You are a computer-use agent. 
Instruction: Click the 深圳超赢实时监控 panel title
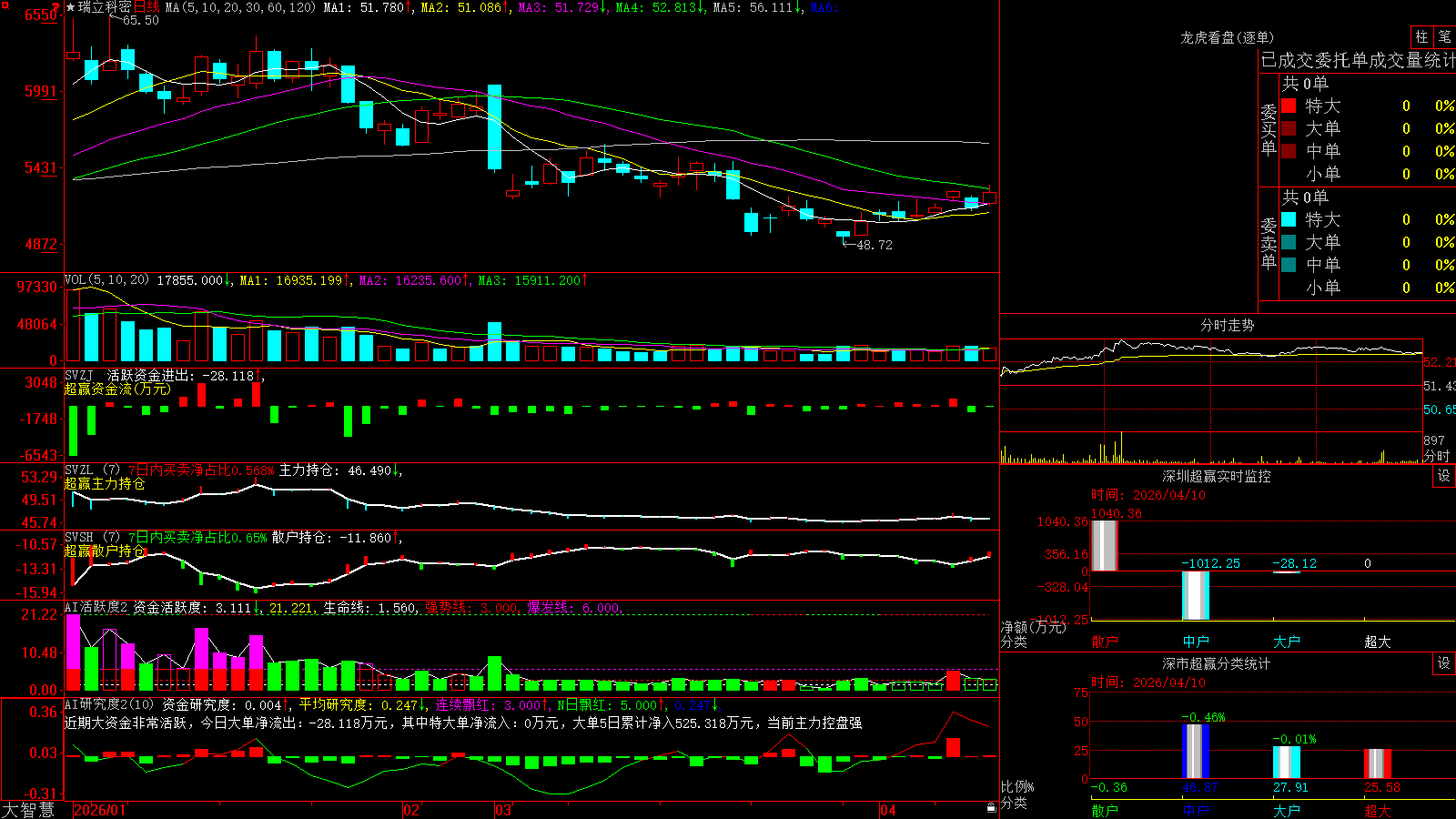tap(1216, 476)
